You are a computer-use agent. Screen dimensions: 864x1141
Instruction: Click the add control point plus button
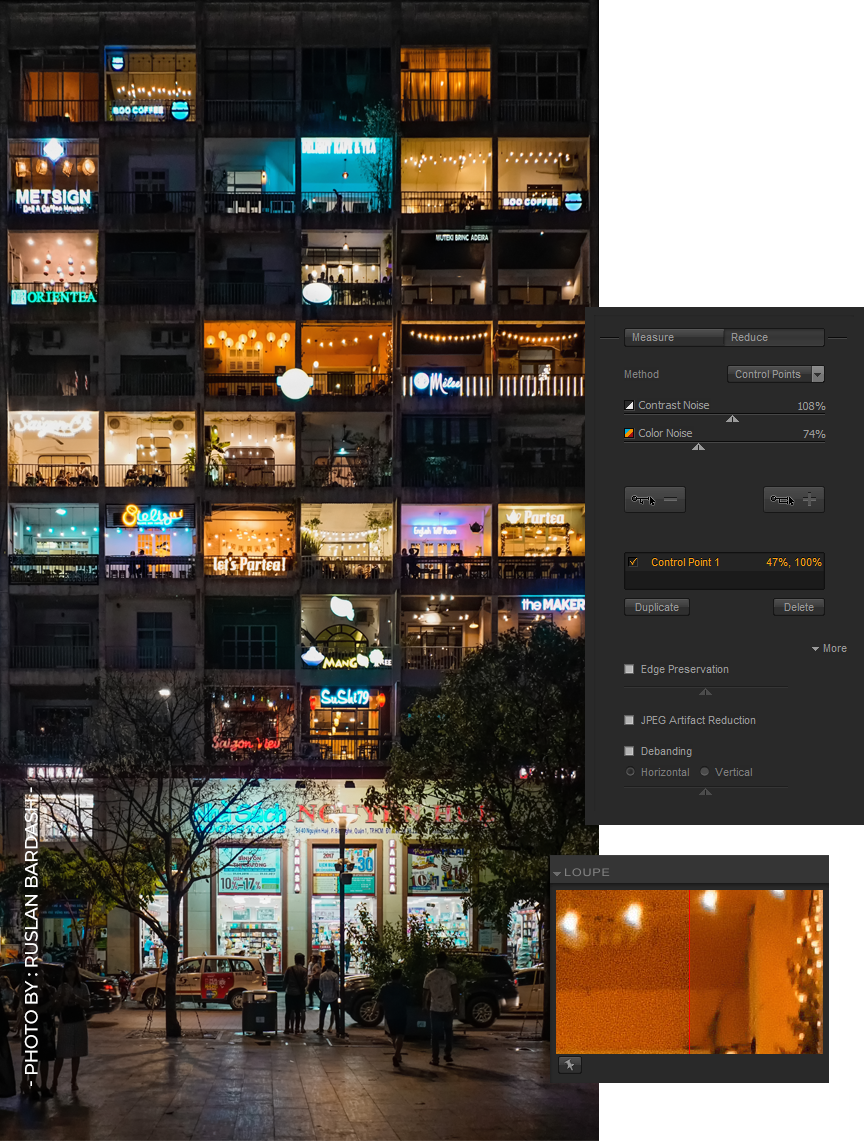click(x=793, y=500)
